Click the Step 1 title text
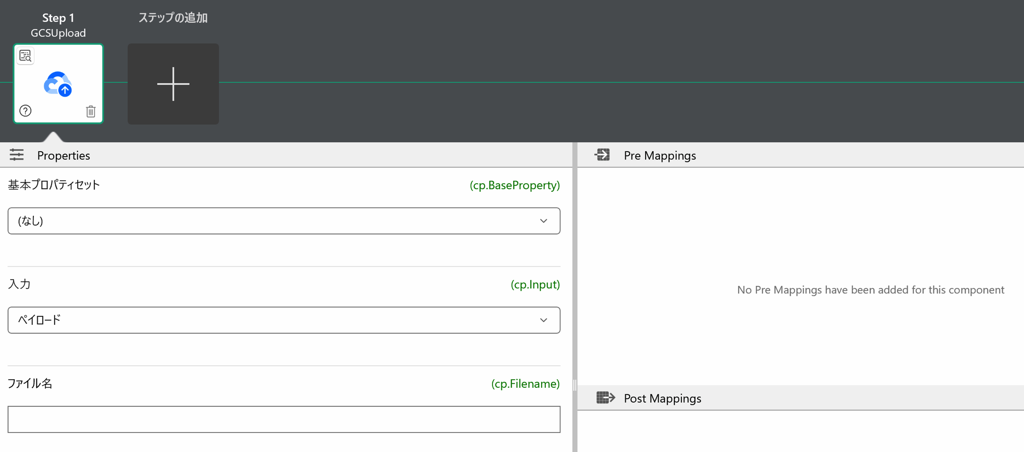This screenshot has height=452, width=1024. [x=58, y=18]
